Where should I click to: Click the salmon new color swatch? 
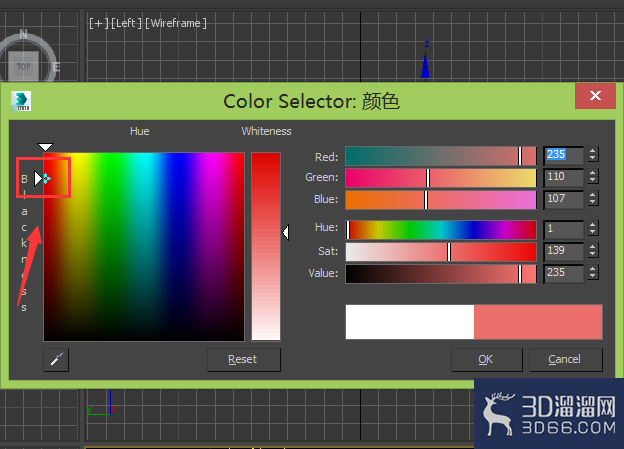pos(538,322)
